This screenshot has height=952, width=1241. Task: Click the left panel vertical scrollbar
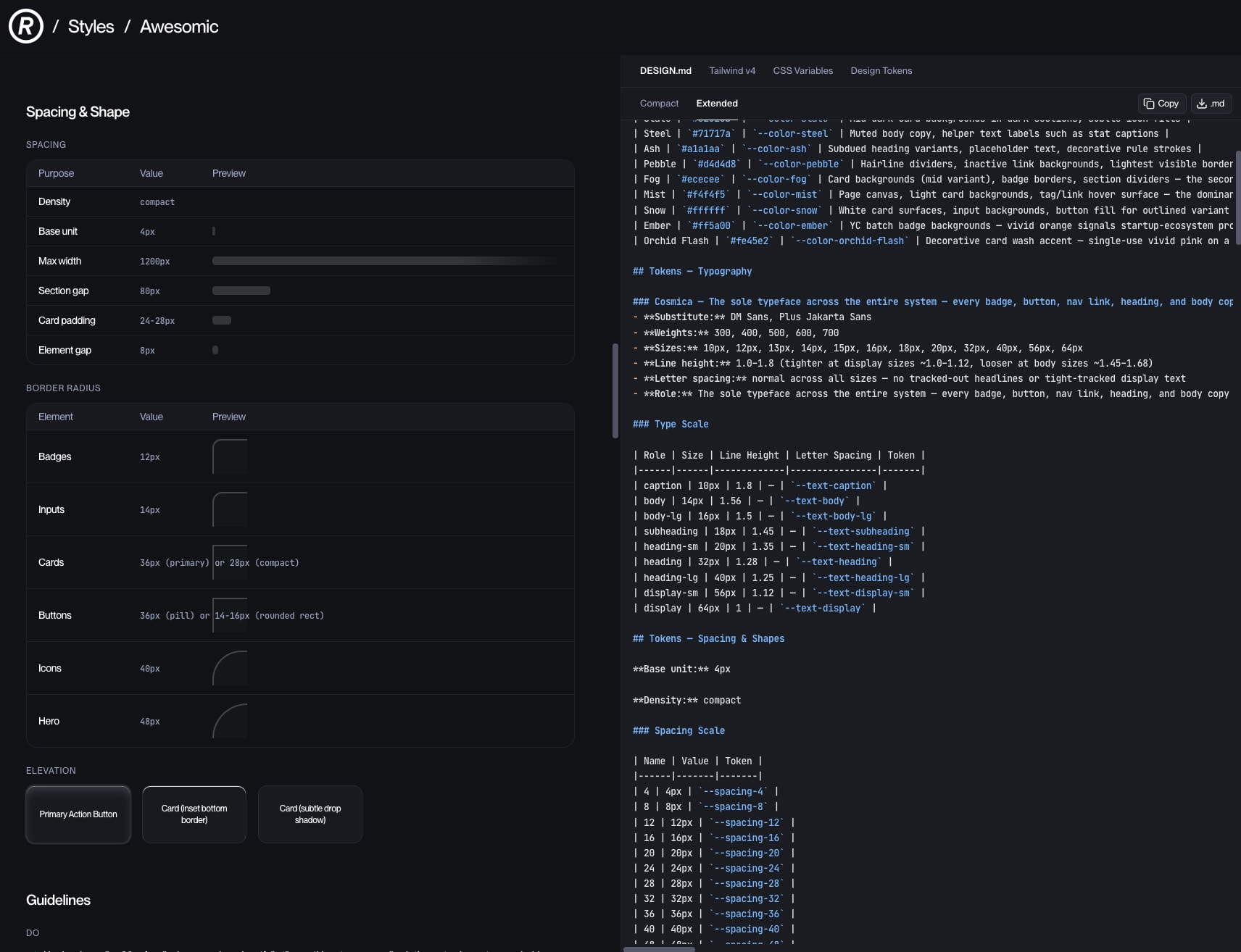tap(615, 391)
